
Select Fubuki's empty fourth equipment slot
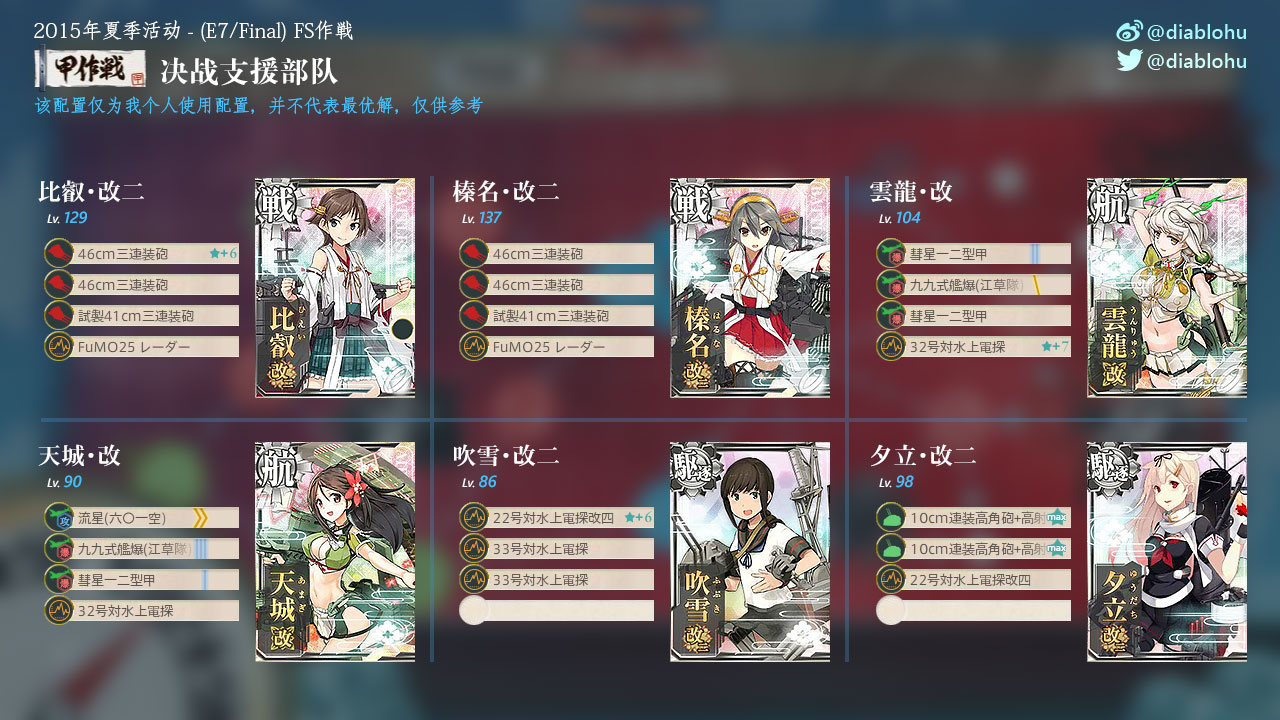[556, 610]
